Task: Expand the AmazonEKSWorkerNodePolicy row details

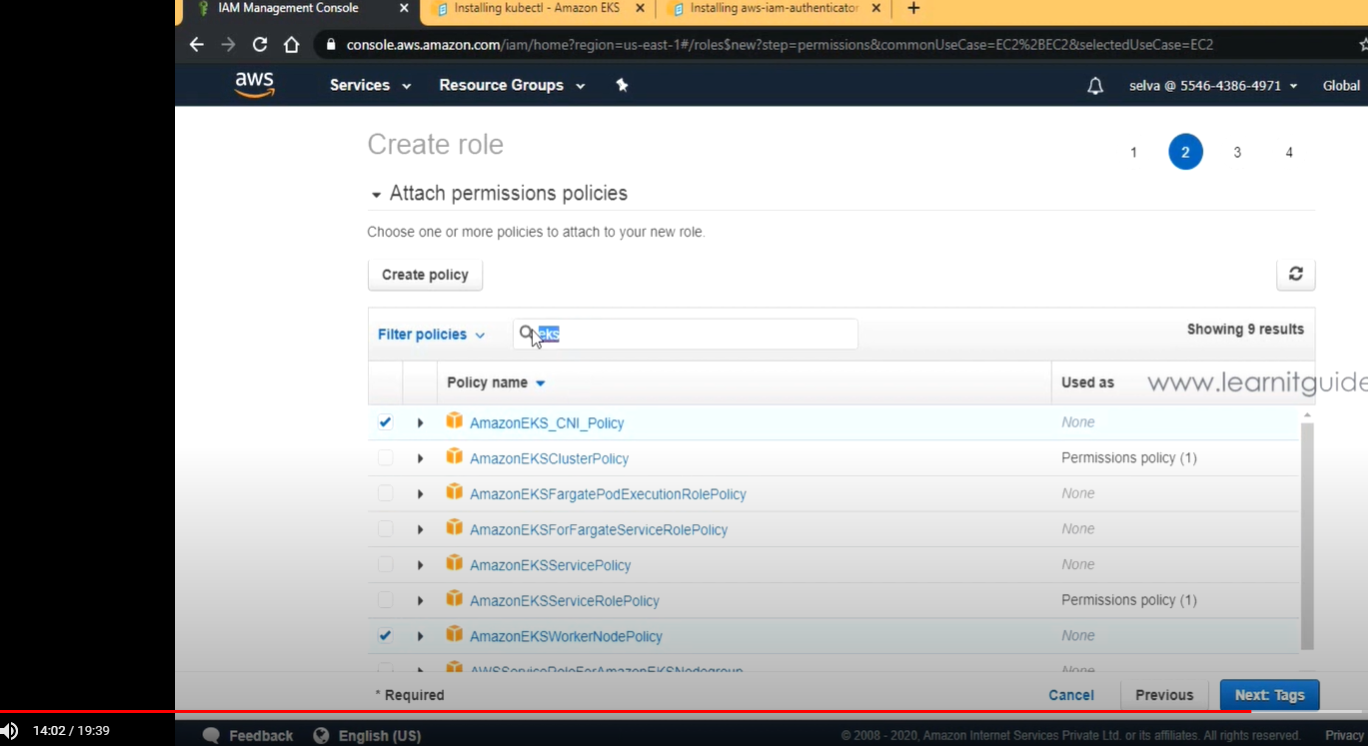Action: click(x=420, y=636)
